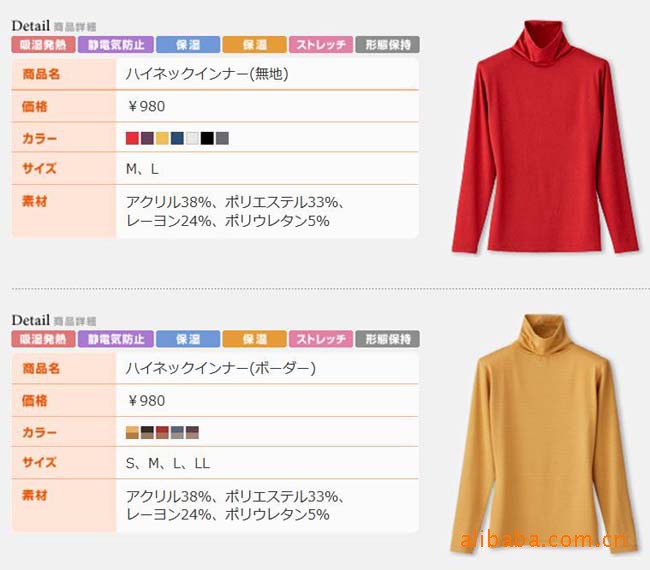Click the top blue 保湿 badge

click(188, 45)
